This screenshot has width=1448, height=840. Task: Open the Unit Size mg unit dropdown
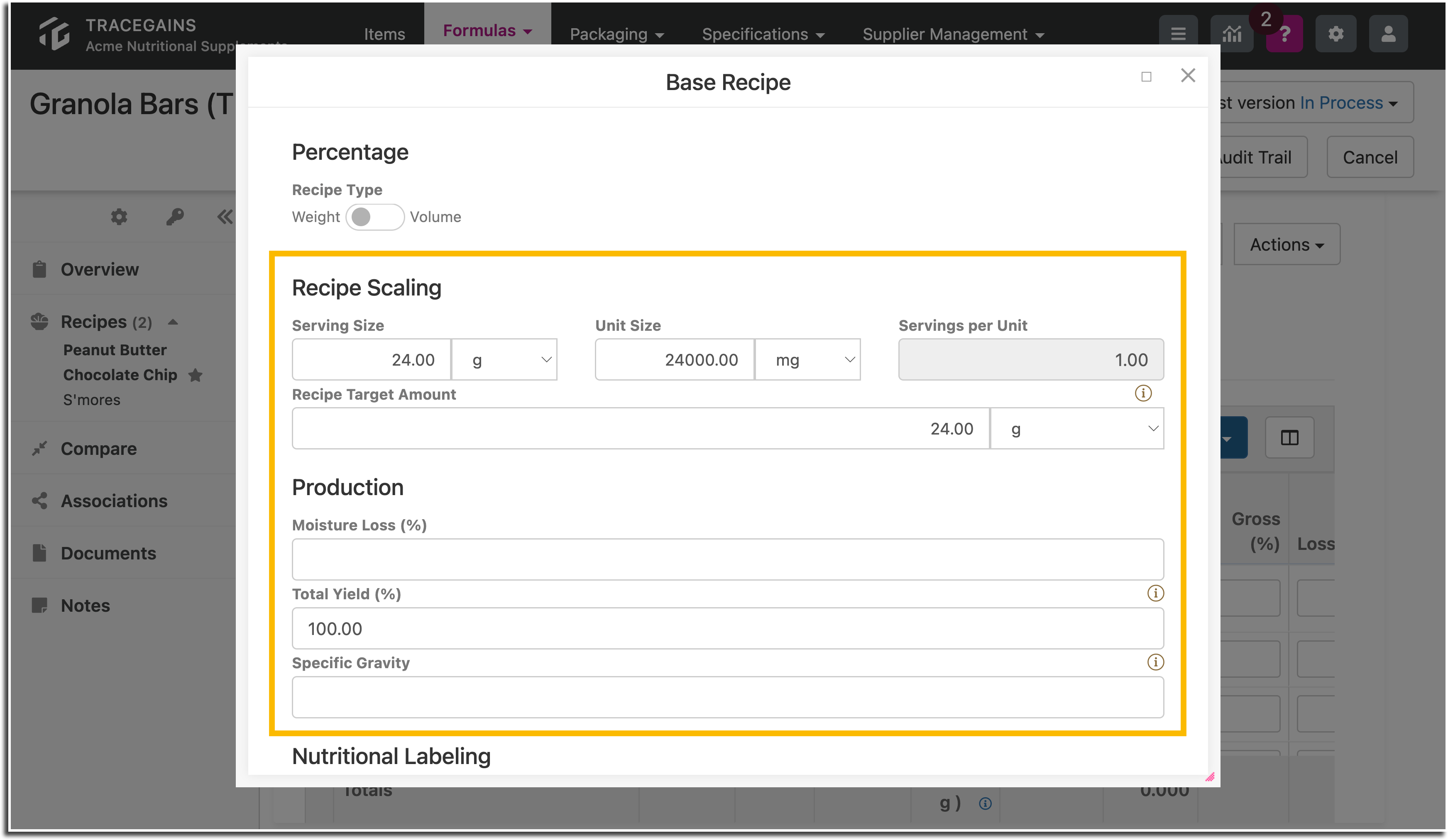point(808,360)
